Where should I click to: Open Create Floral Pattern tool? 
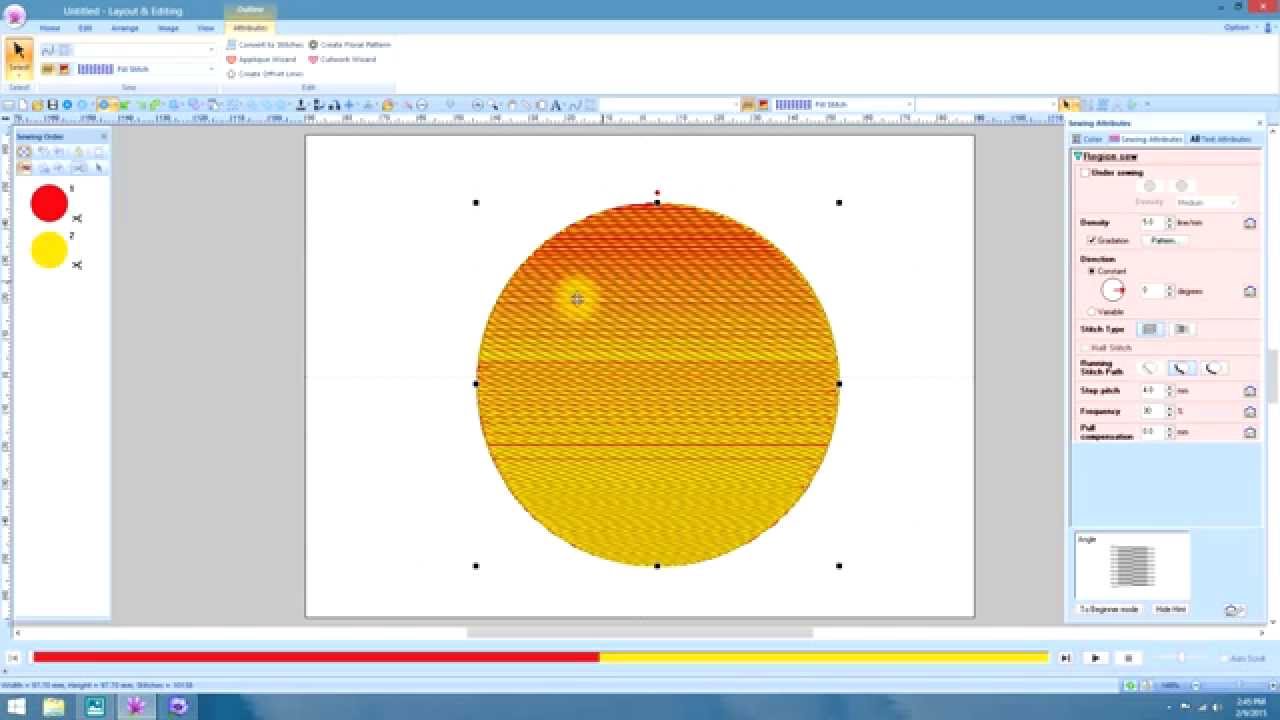(349, 45)
